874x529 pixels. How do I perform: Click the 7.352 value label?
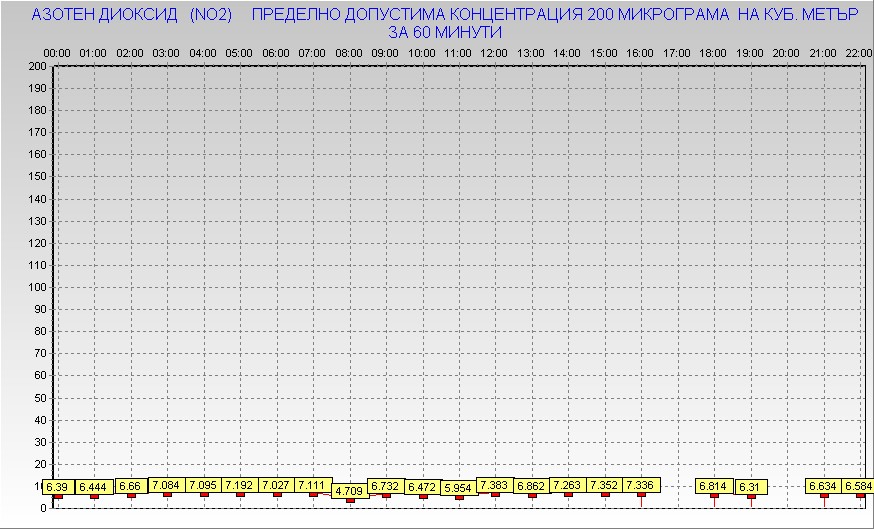[604, 485]
